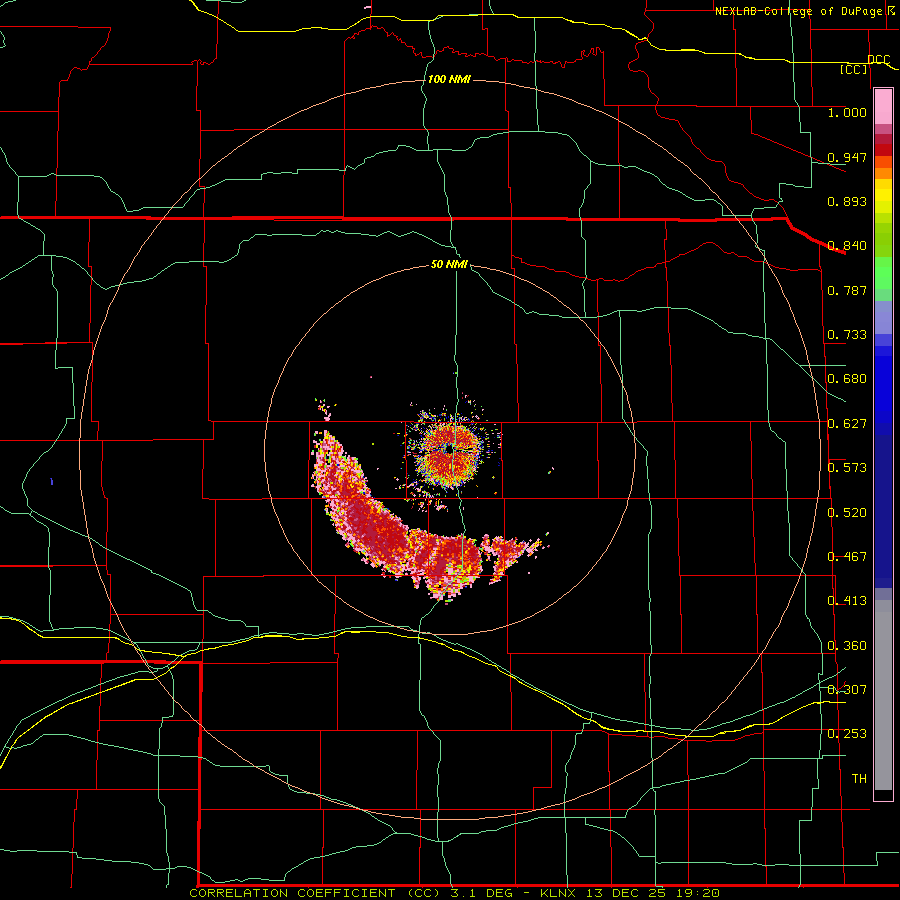The width and height of the screenshot is (900, 900).
Task: Pick the dark navy segment near 0.520
Action: point(883,511)
